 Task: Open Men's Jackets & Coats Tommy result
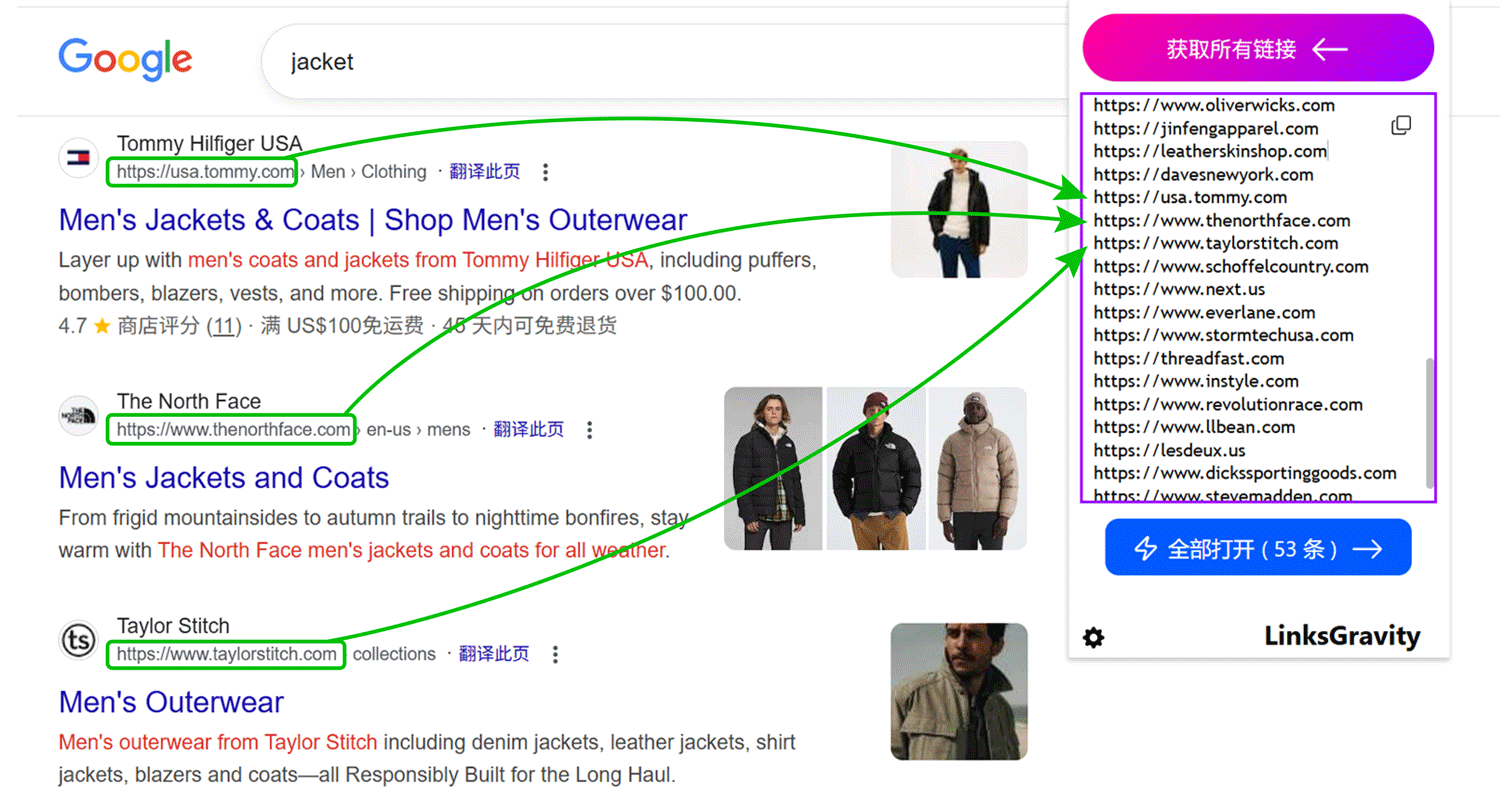pos(372,220)
